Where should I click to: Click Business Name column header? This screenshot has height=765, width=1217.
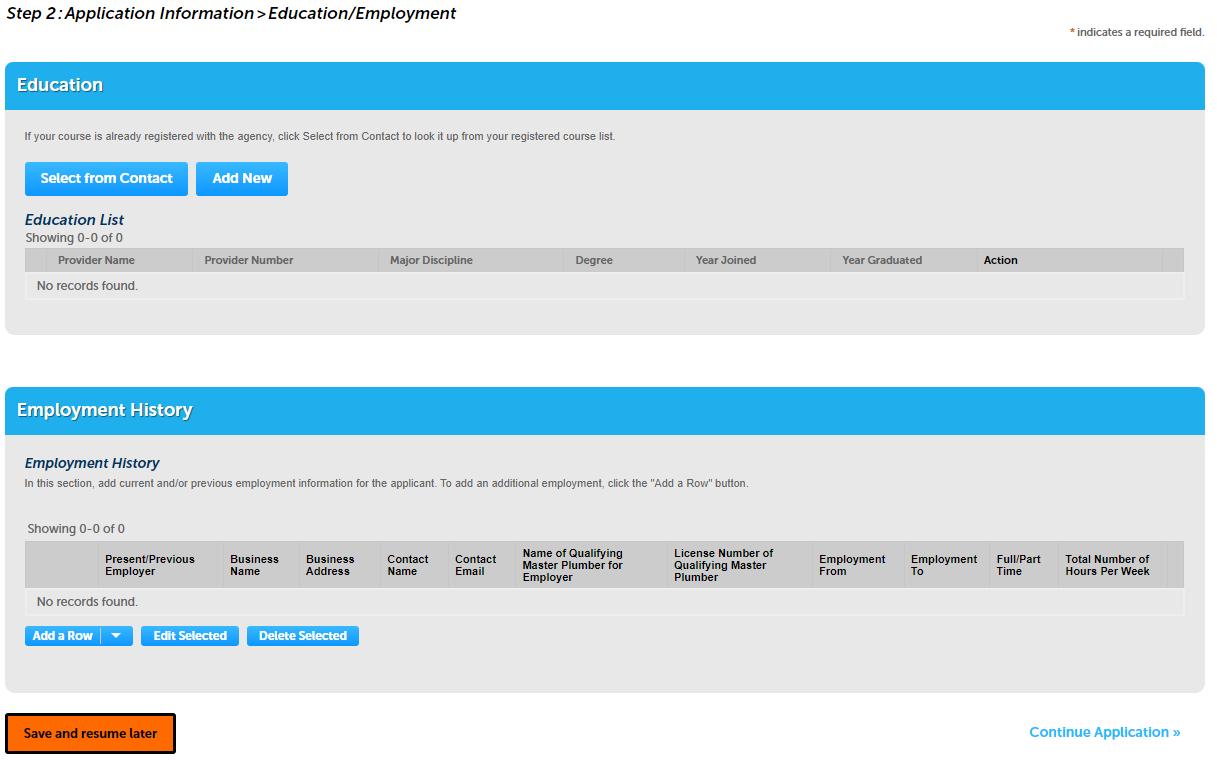click(x=255, y=565)
